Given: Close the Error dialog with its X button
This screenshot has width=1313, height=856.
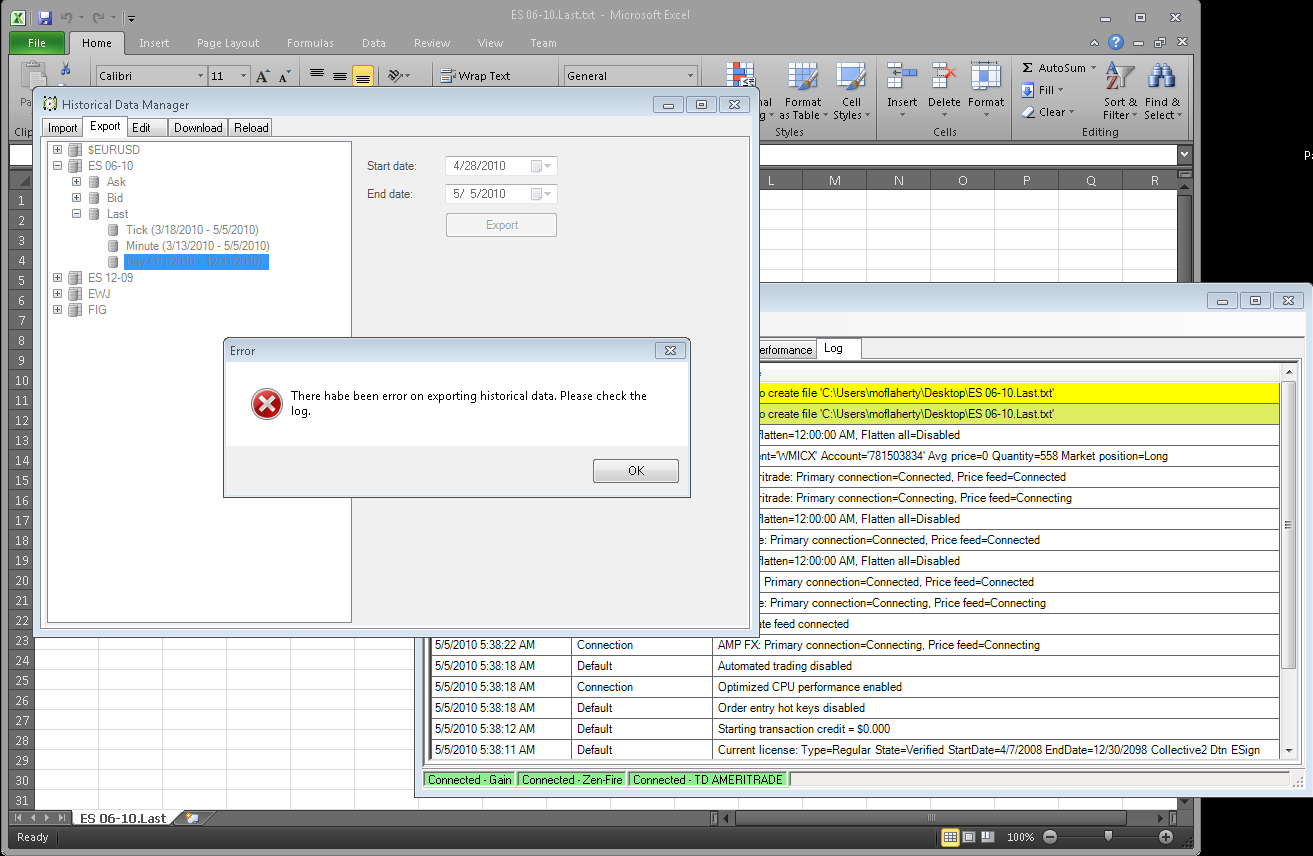Looking at the screenshot, I should [670, 351].
